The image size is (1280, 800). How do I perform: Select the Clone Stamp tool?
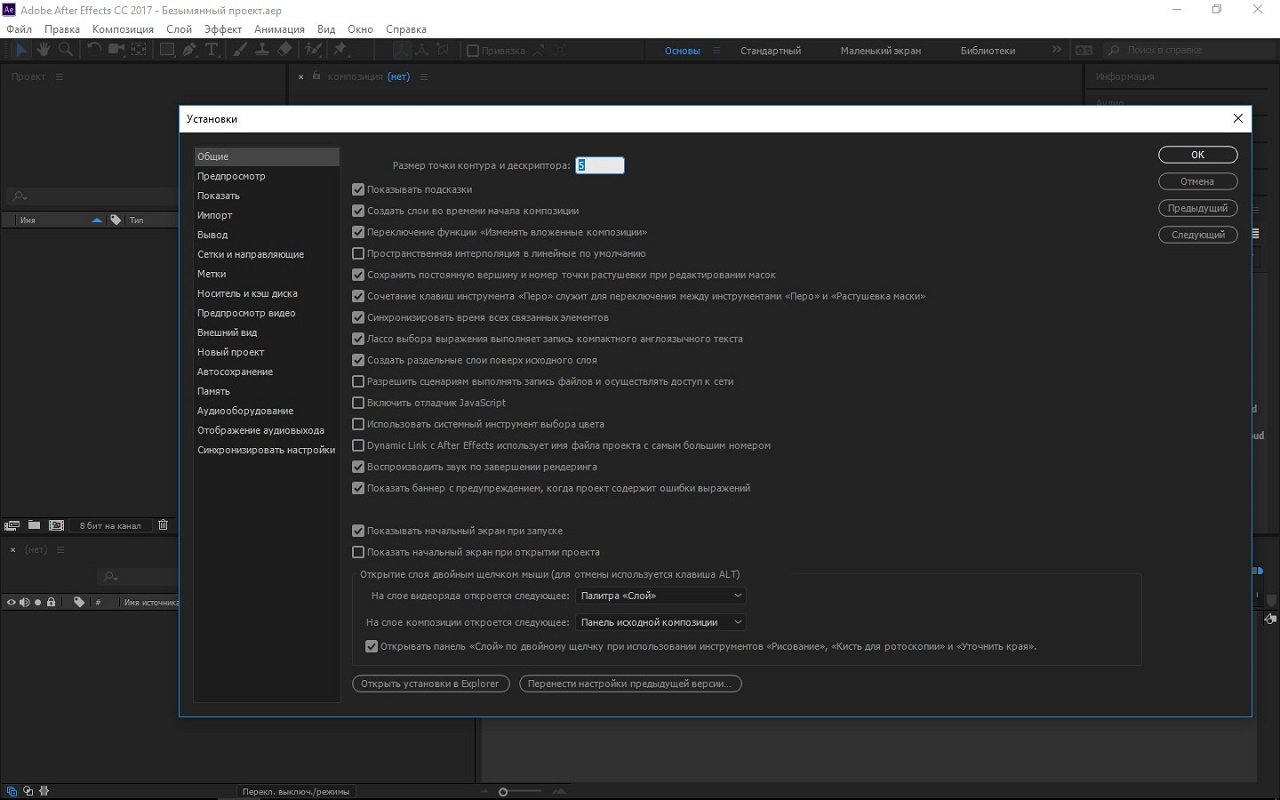point(262,50)
